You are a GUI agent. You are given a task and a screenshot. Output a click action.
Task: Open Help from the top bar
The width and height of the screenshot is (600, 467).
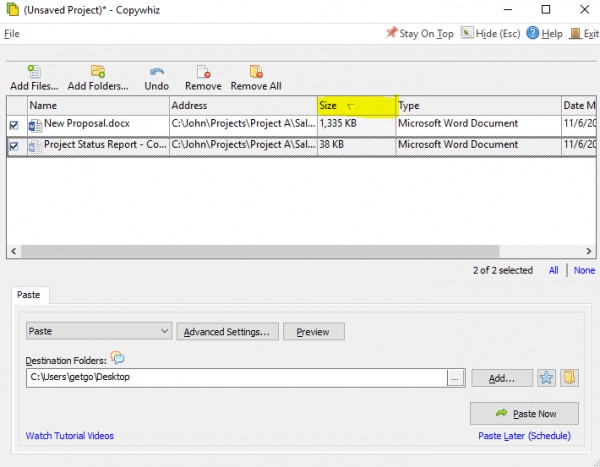(x=544, y=34)
